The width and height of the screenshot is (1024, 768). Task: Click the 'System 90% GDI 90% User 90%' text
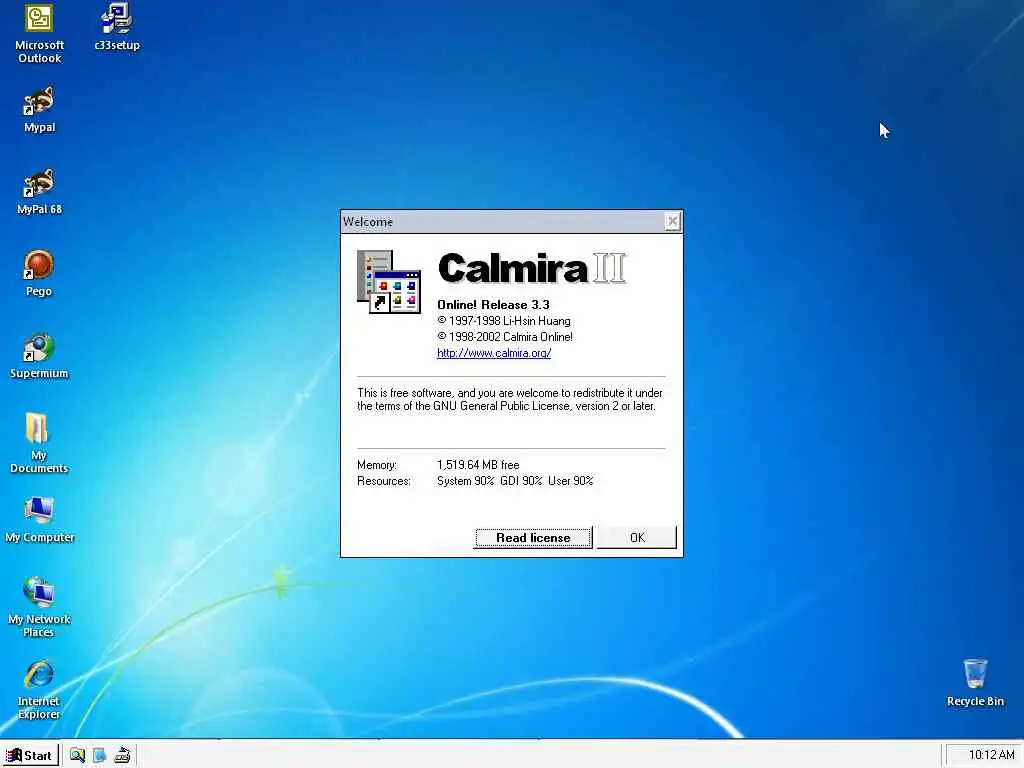point(515,481)
